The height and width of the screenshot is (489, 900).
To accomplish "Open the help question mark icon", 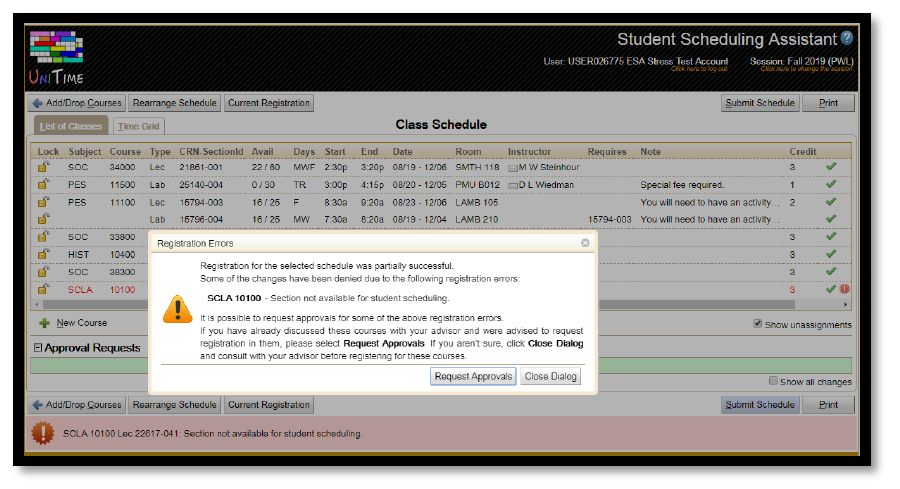I will (847, 39).
